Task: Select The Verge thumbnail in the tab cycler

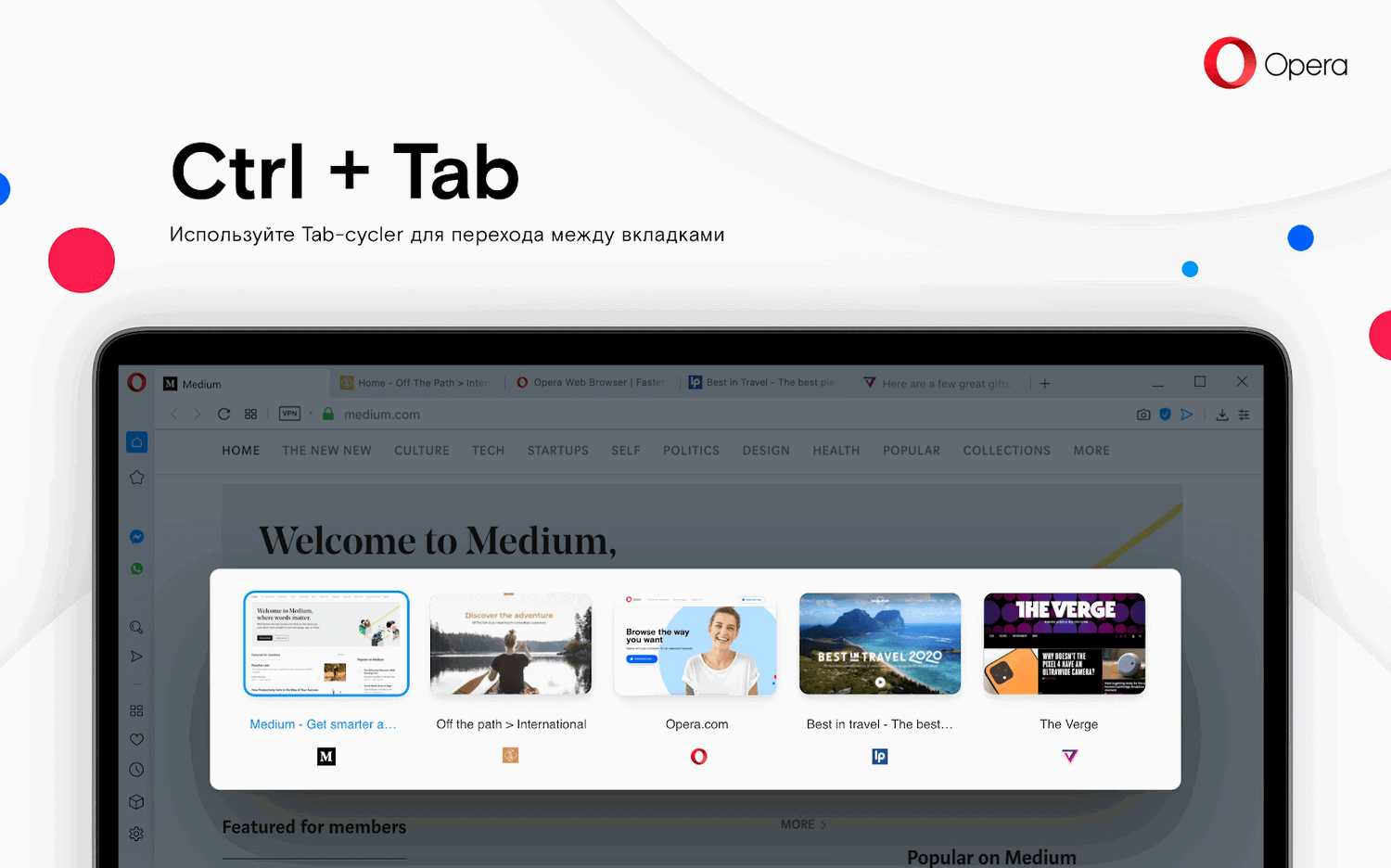Action: tap(1065, 644)
